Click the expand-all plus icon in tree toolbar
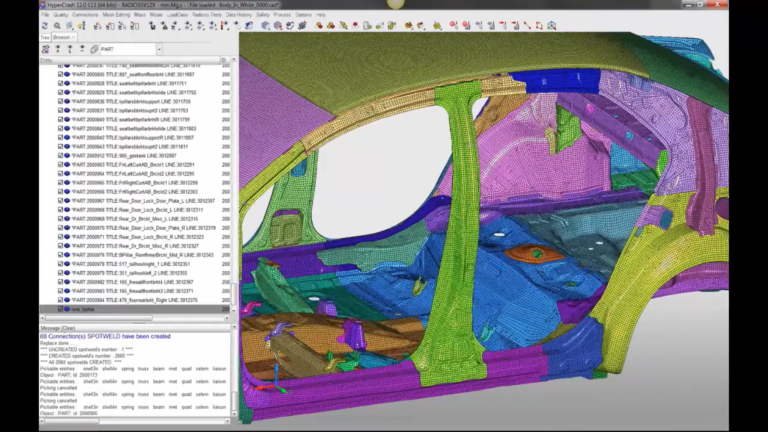 coord(58,49)
